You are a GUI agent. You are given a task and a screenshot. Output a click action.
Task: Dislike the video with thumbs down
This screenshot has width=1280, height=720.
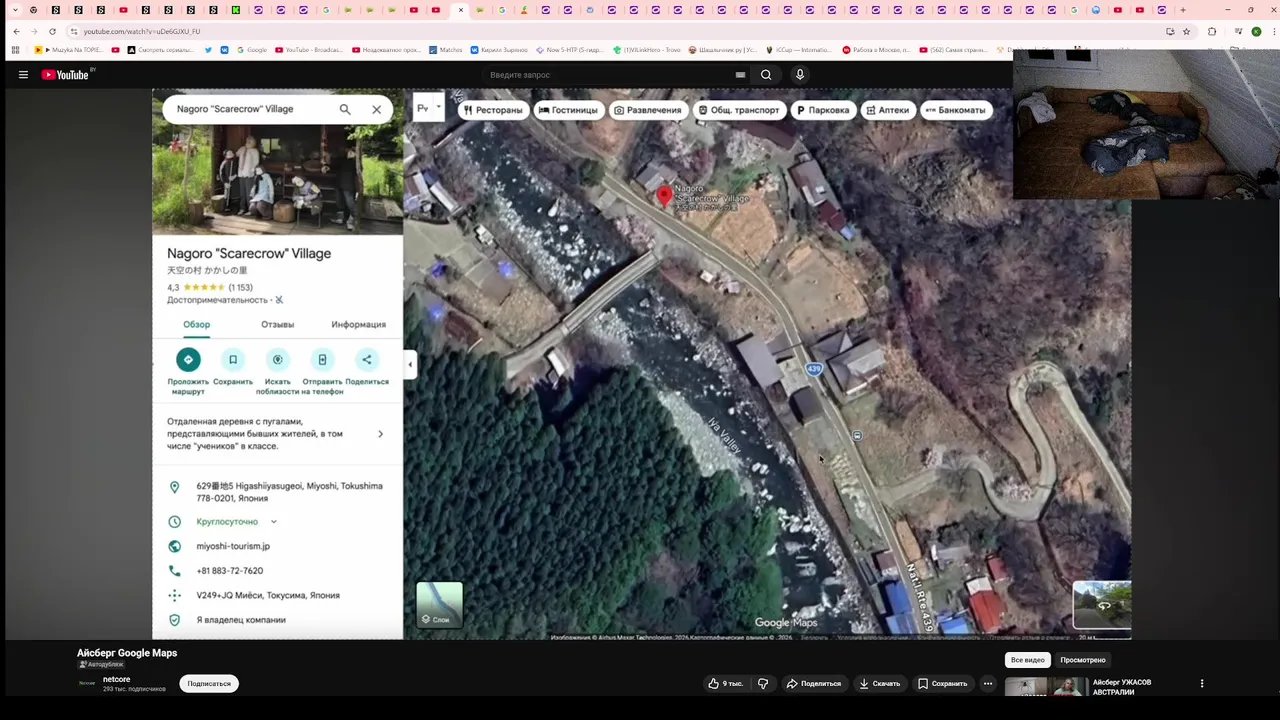coord(763,684)
